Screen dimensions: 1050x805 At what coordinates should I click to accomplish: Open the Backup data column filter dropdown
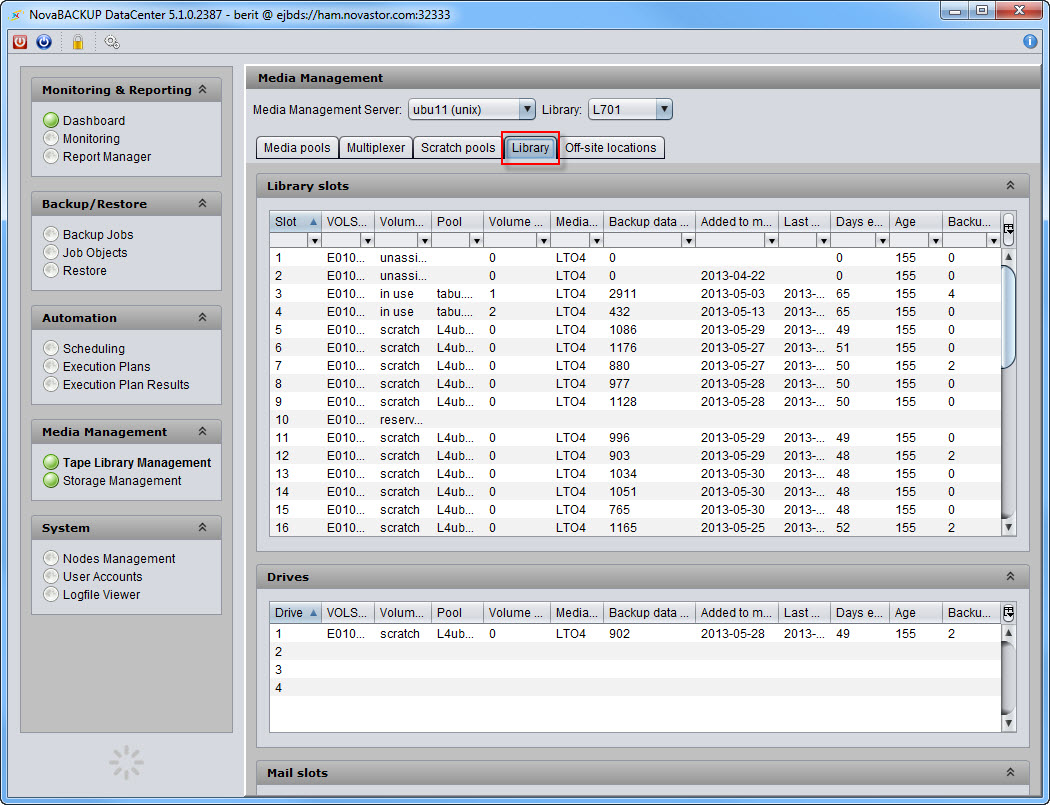tap(688, 240)
